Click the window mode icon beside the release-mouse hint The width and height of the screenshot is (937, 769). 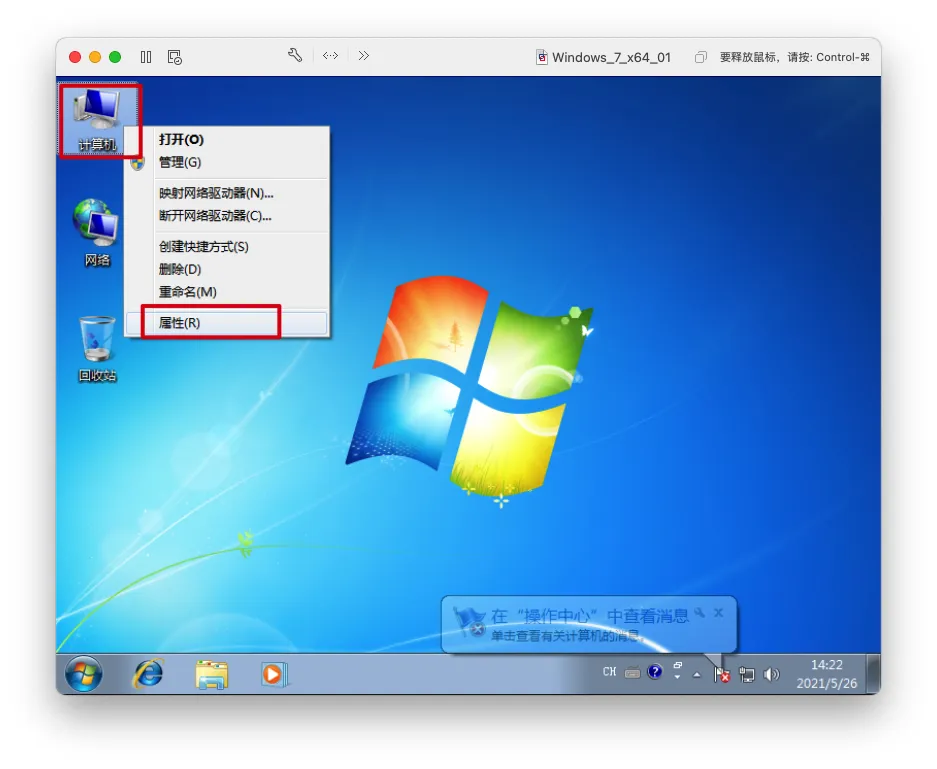tap(700, 57)
